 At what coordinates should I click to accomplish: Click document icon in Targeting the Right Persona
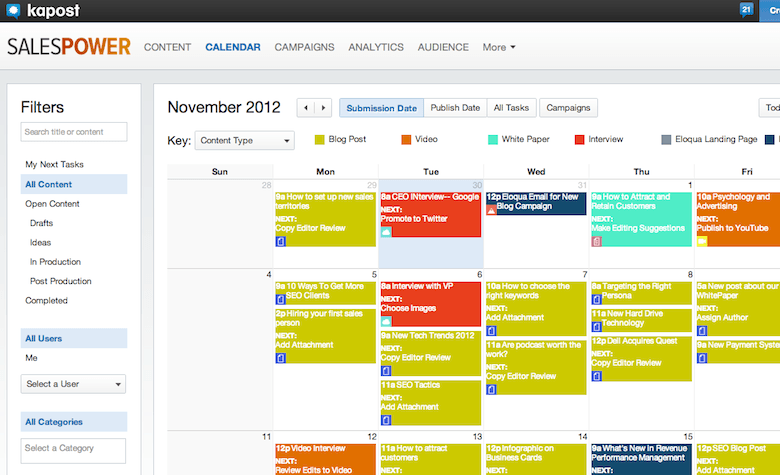596,300
